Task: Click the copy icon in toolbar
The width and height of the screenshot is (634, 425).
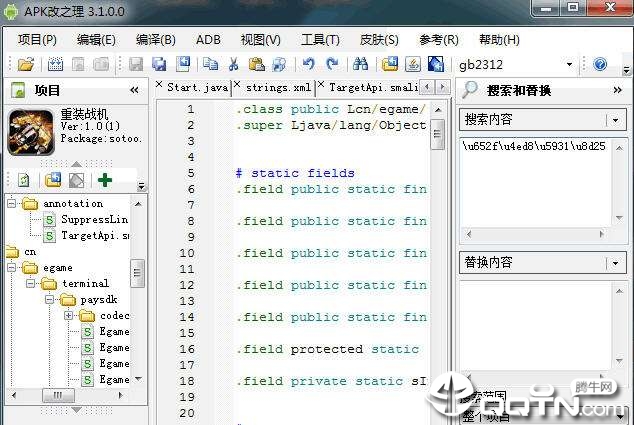Action: [210, 64]
